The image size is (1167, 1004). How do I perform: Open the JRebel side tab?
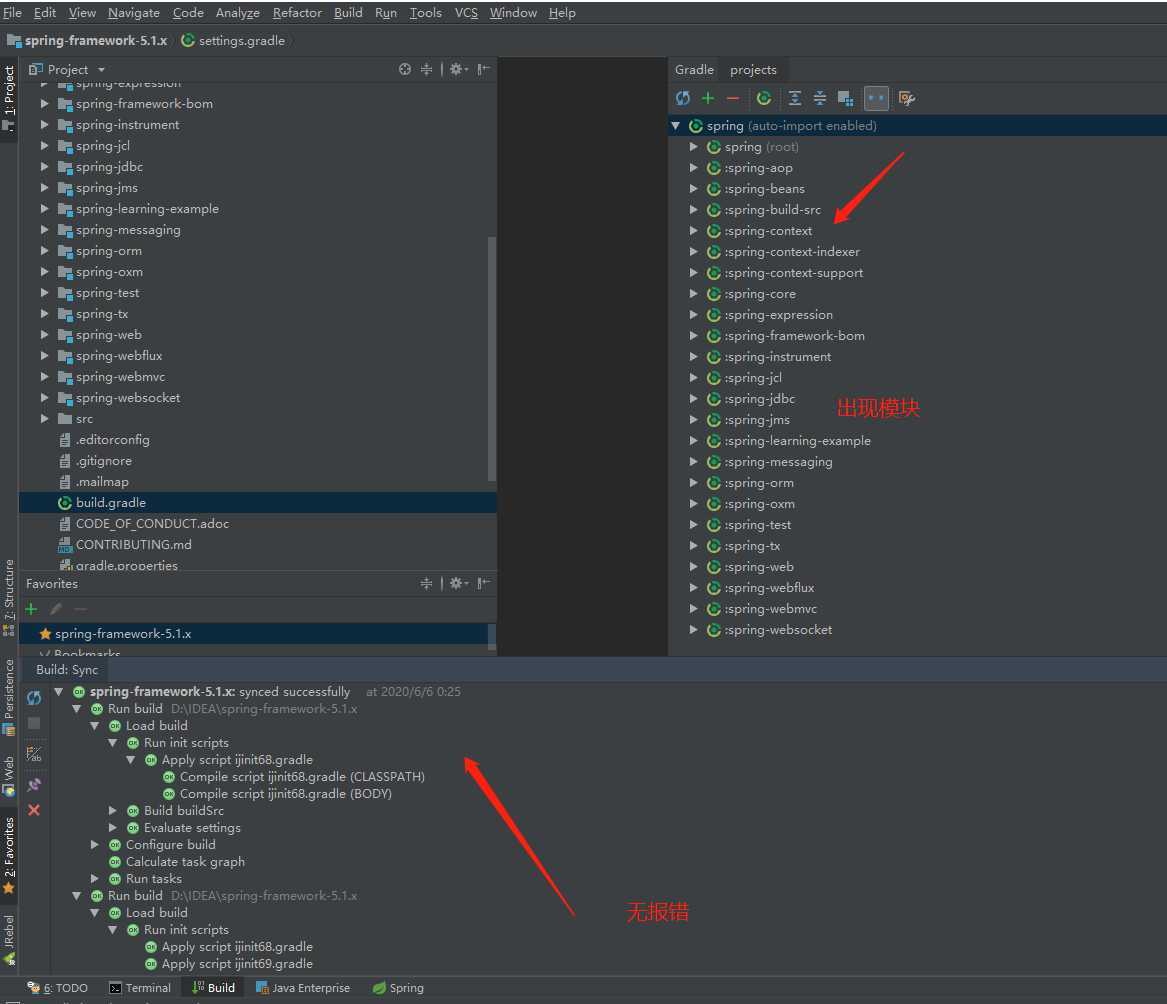(x=9, y=939)
